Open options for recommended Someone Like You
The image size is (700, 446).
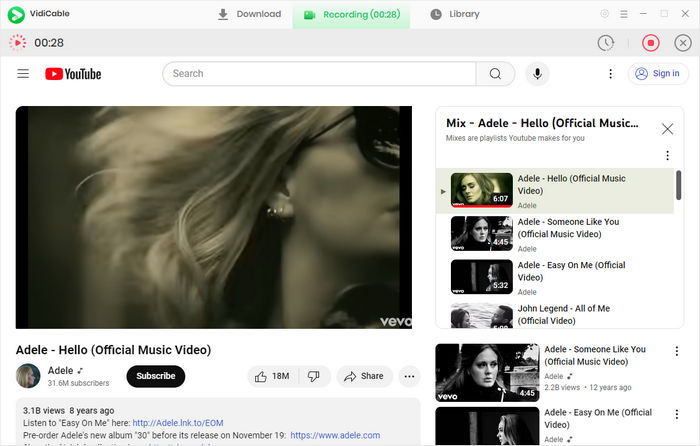click(677, 351)
